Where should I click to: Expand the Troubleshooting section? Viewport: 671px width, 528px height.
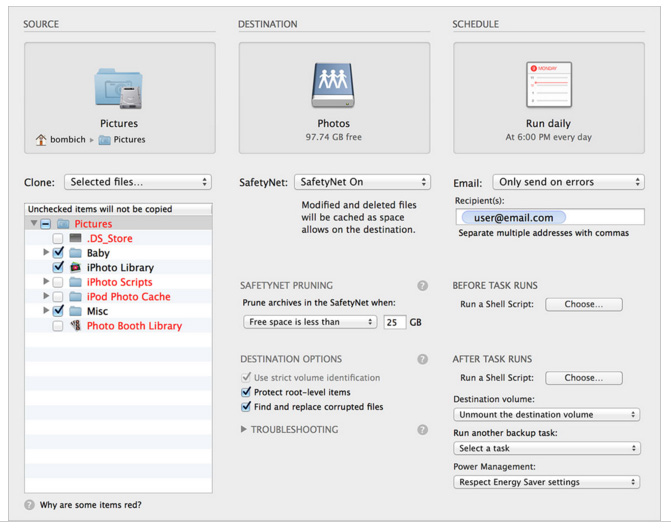click(x=243, y=429)
